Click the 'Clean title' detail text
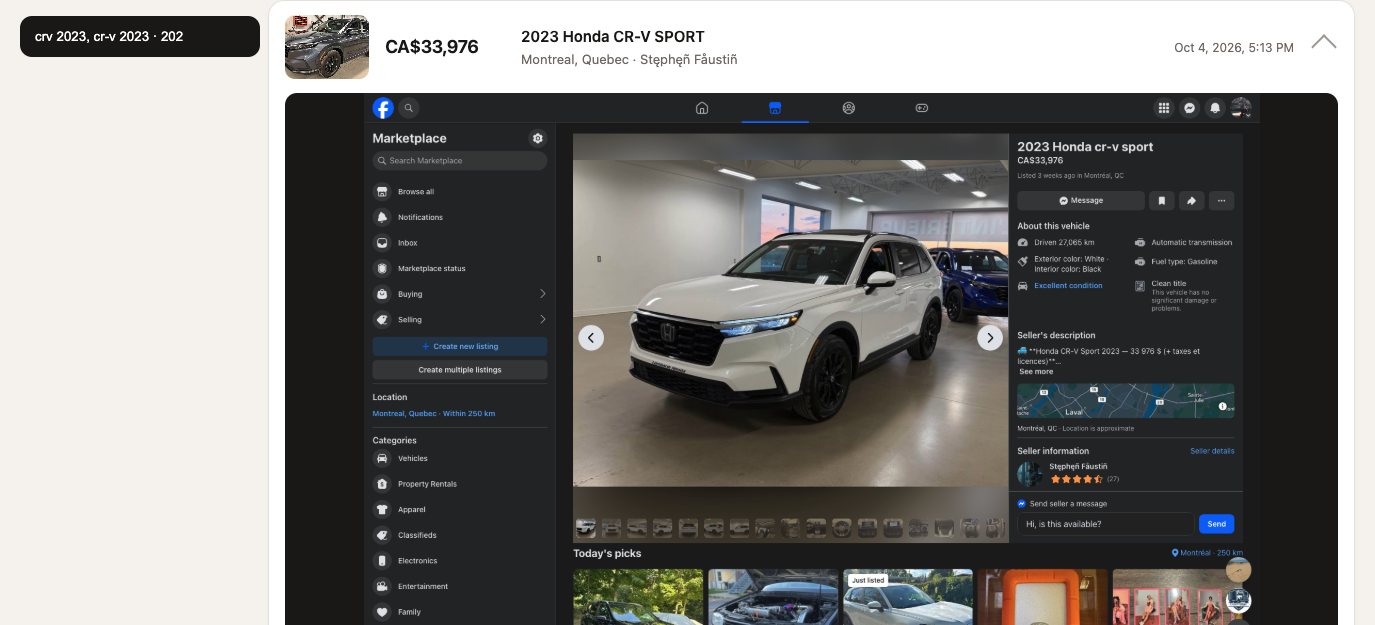1375x625 pixels. click(x=1169, y=283)
